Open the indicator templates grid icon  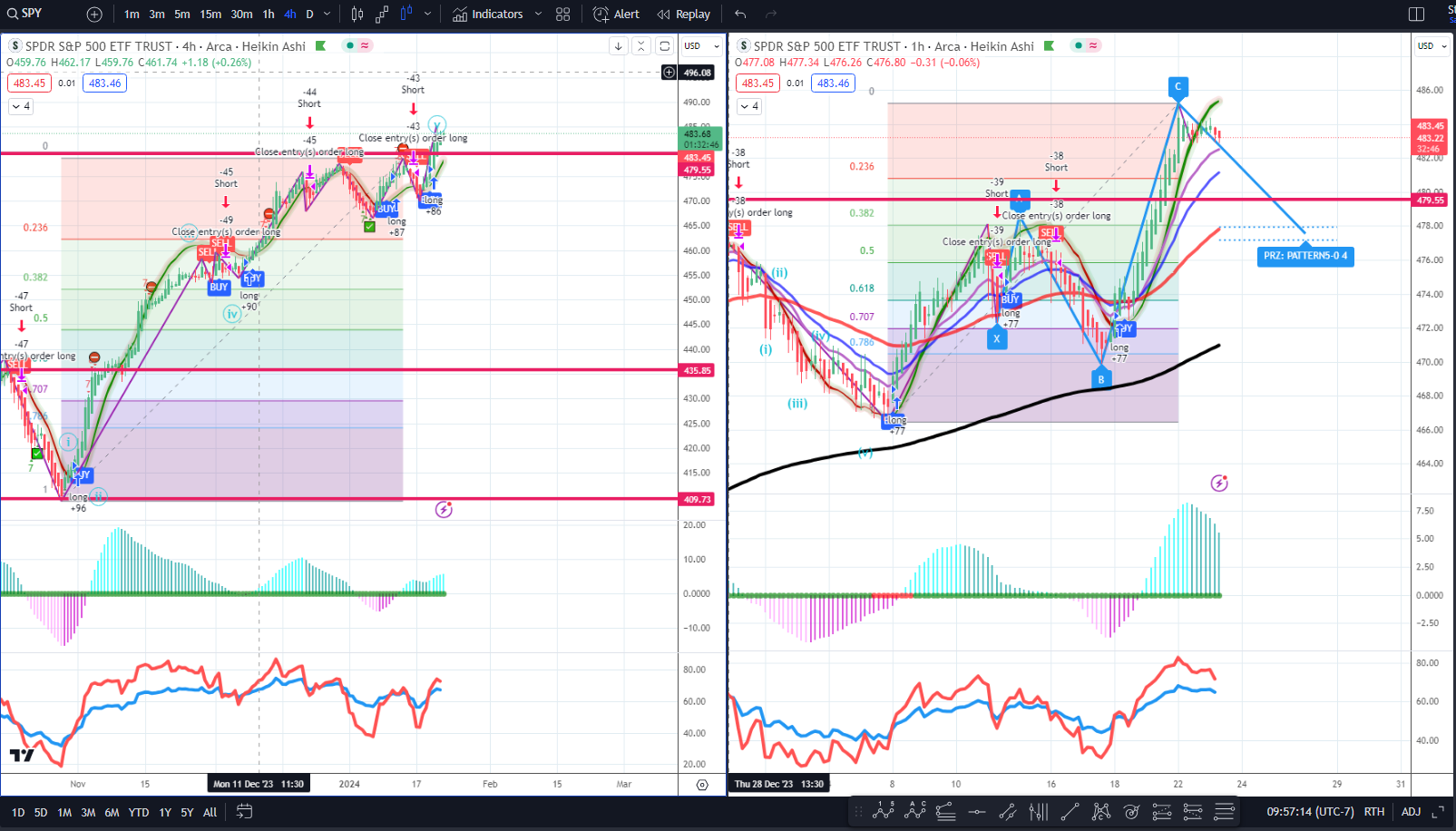click(563, 15)
